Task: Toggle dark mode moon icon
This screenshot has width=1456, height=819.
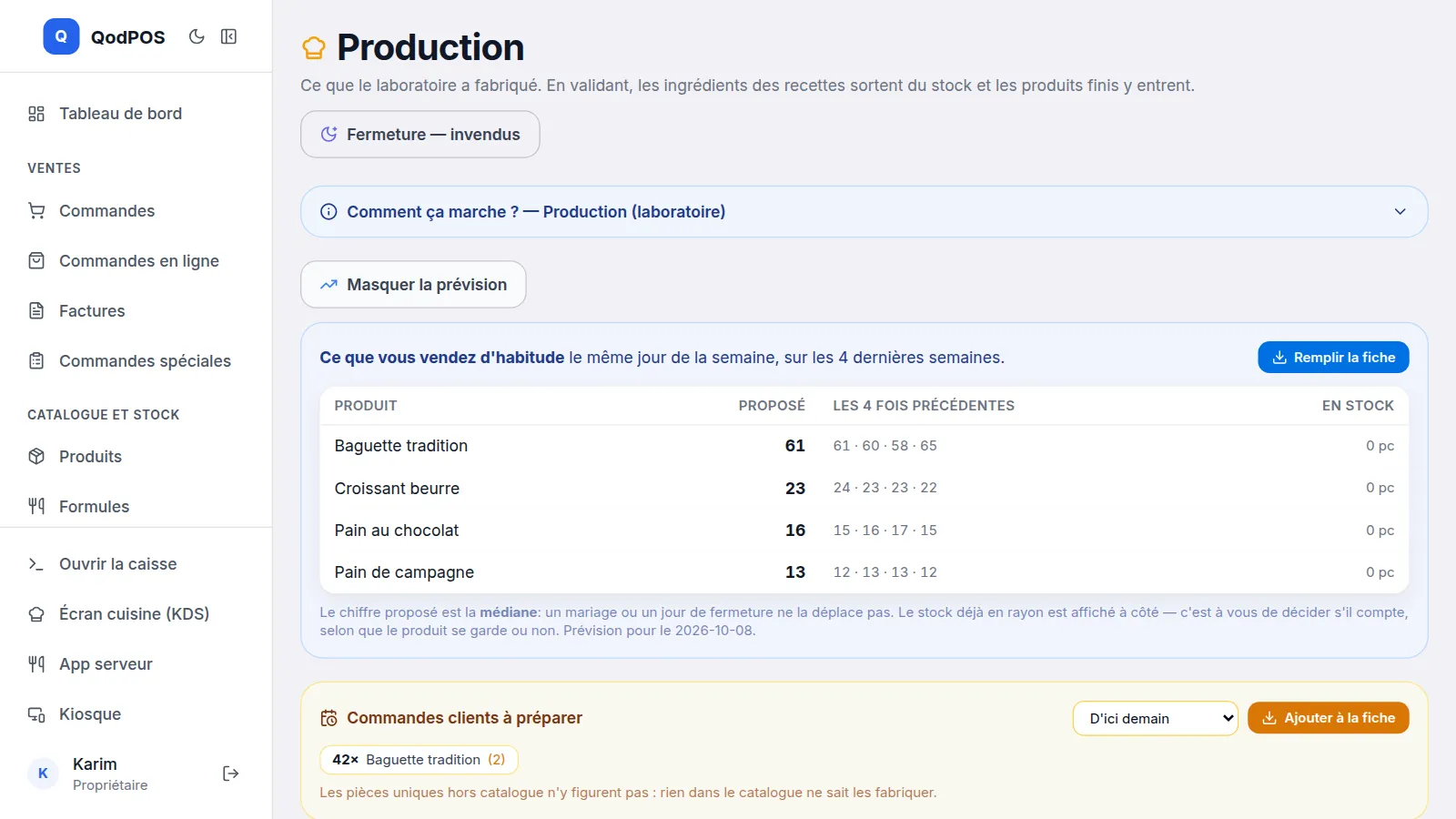Action: (197, 36)
